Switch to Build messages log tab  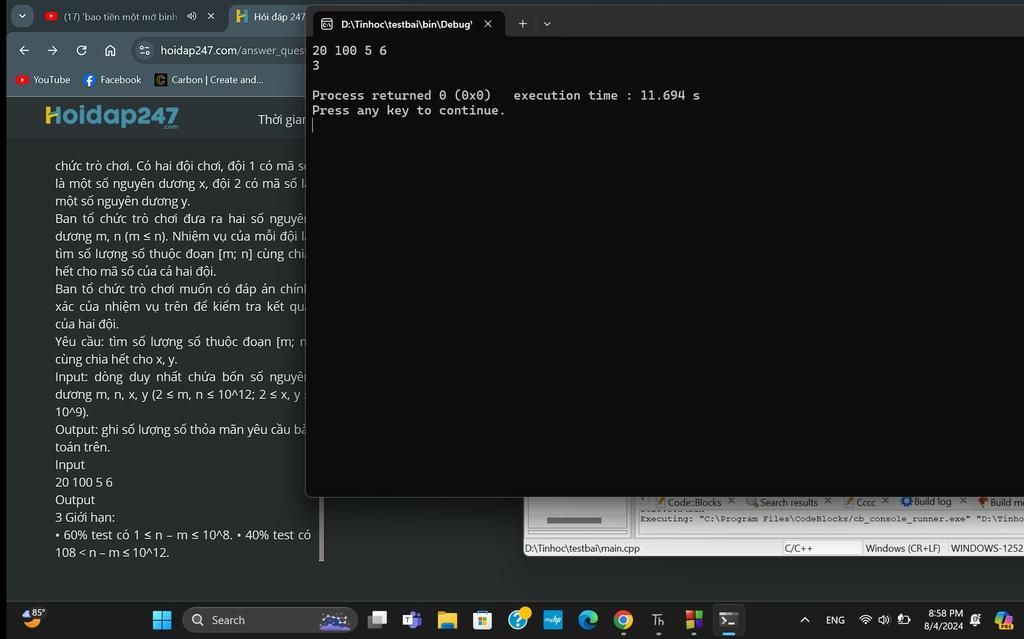pyautogui.click(x=1000, y=502)
